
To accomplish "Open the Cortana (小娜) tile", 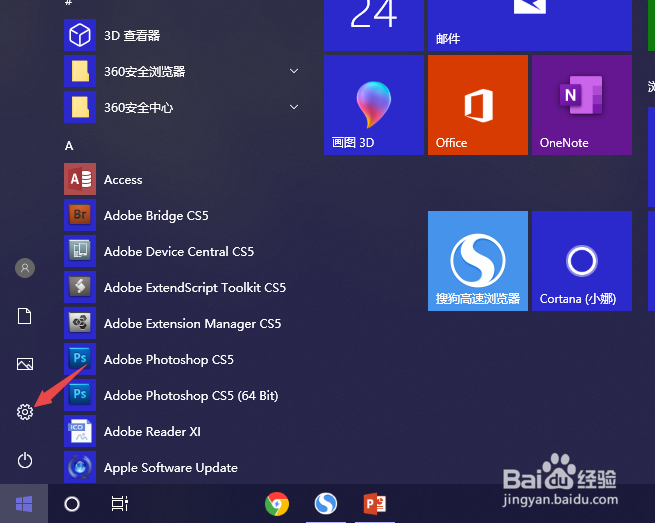I will point(582,261).
